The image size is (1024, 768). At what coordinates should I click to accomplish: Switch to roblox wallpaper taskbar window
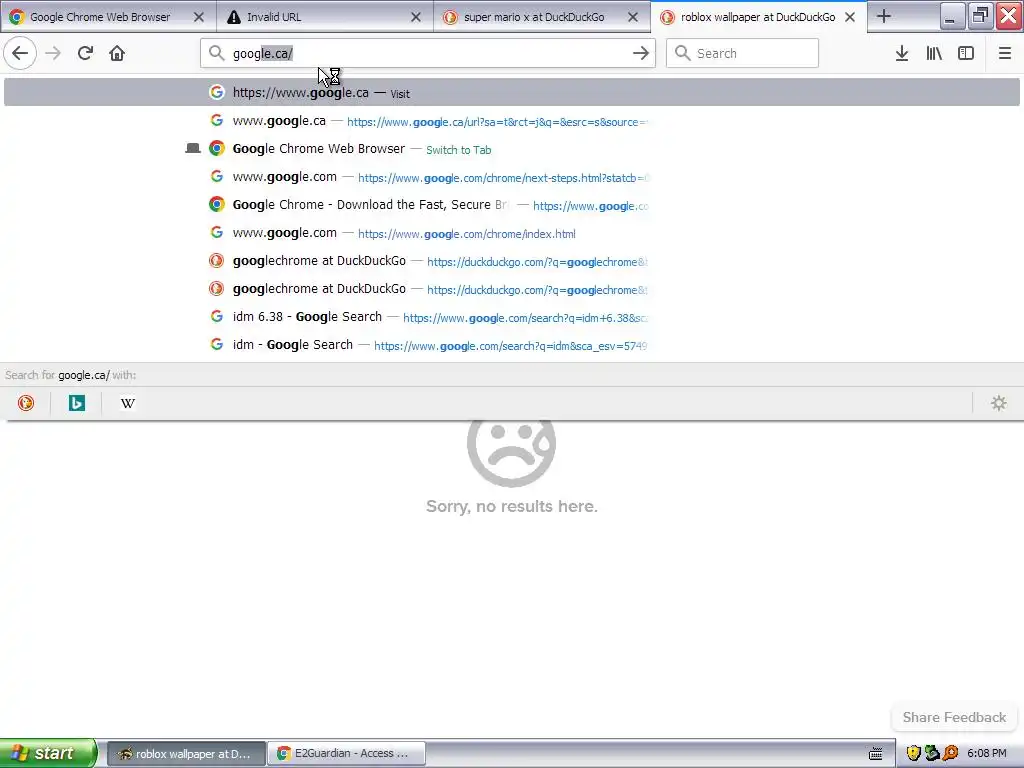coord(186,754)
